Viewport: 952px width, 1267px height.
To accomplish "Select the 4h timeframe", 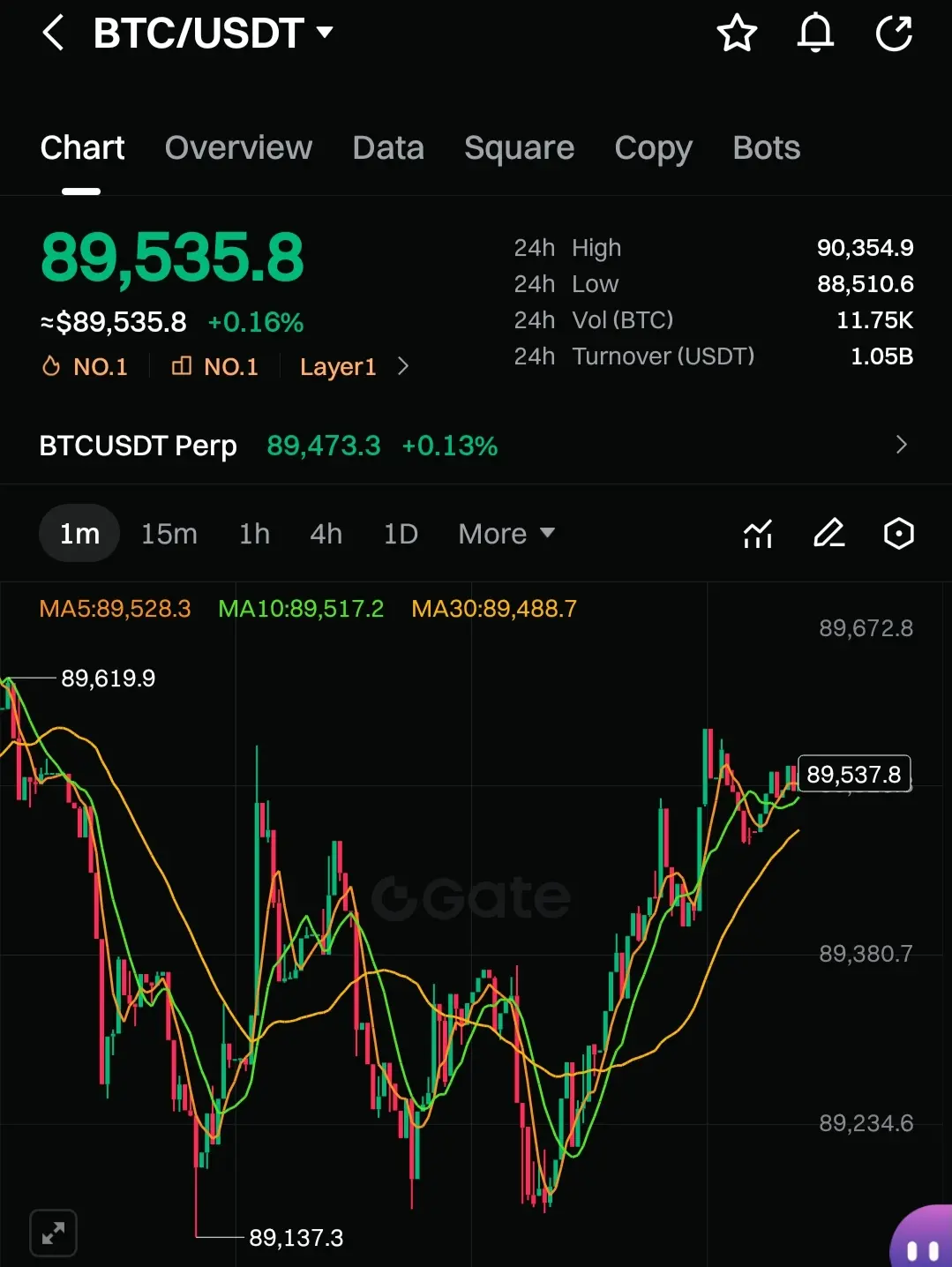I will [x=326, y=534].
